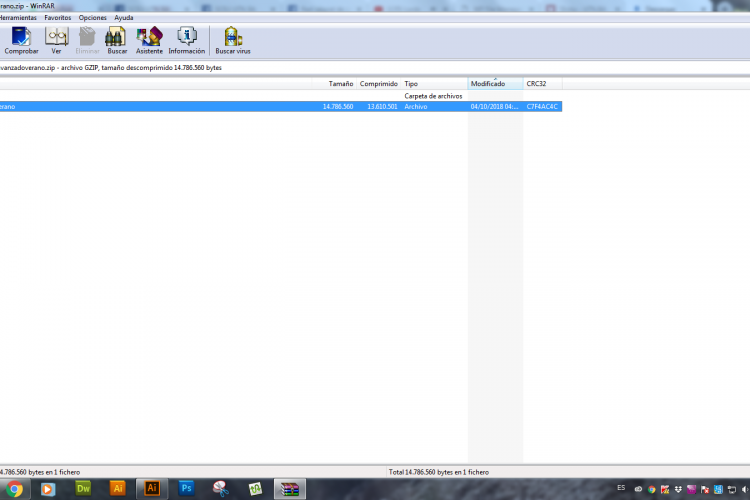
Task: Open the Favoritos menu
Action: 58,18
